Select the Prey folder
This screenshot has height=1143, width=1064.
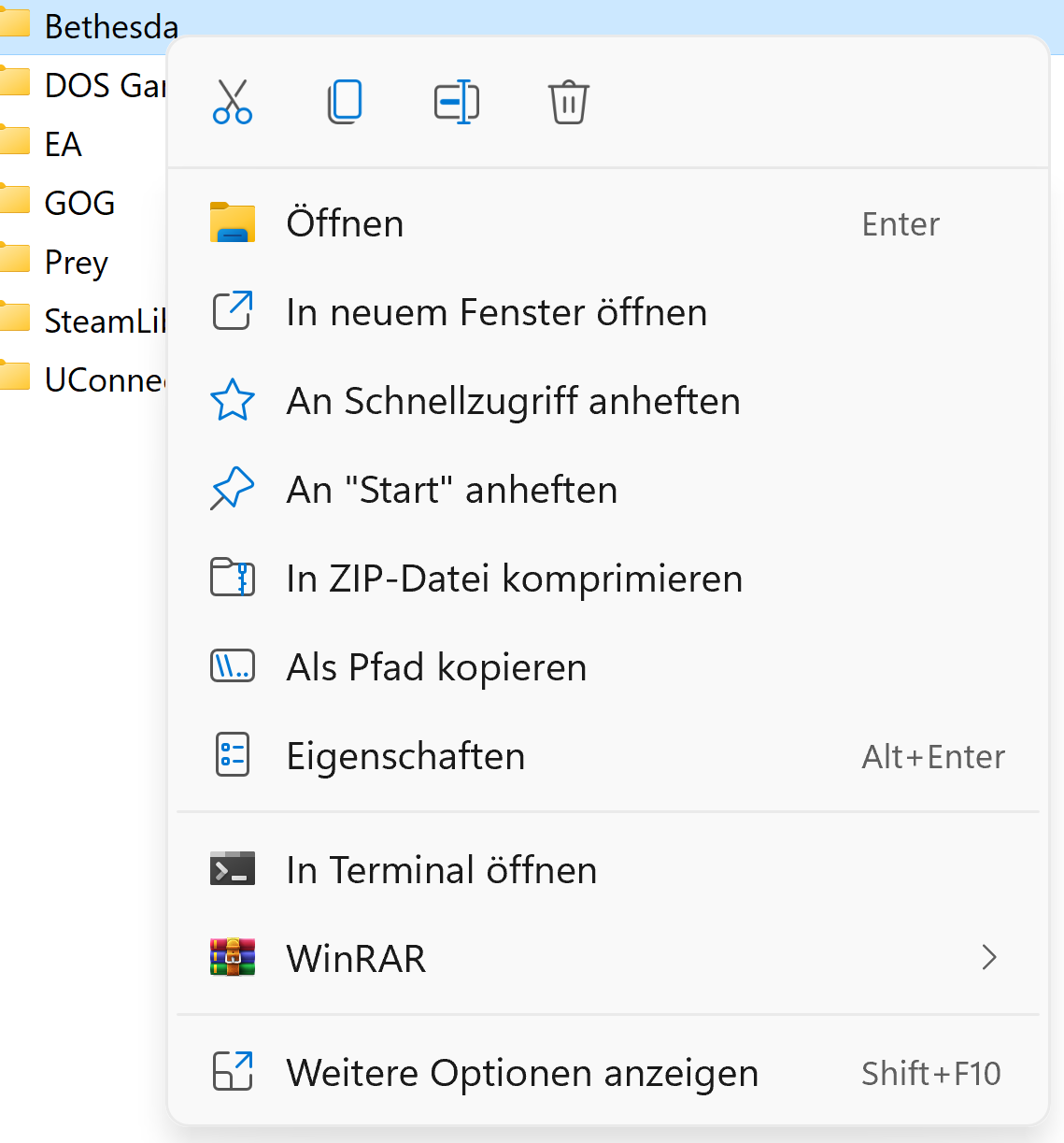pos(76,262)
